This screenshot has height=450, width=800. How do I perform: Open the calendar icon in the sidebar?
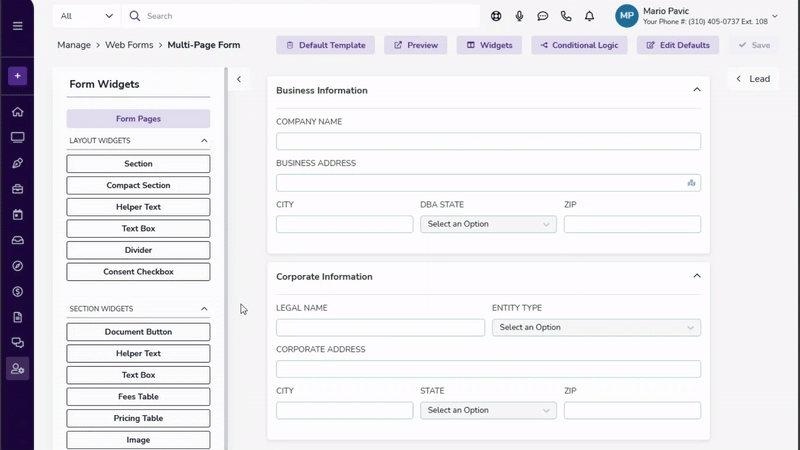(17, 214)
